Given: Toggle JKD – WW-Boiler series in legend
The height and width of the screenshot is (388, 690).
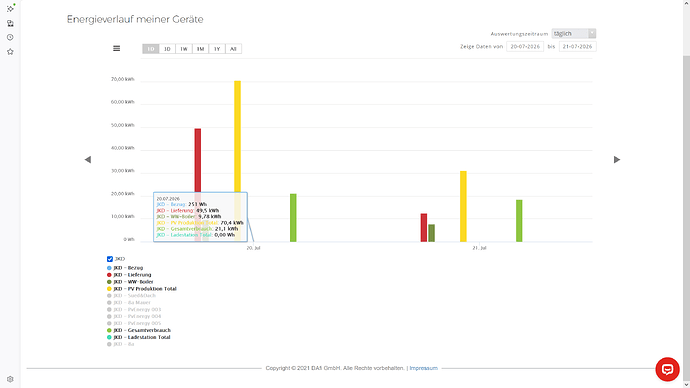Looking at the screenshot, I should click(x=130, y=282).
